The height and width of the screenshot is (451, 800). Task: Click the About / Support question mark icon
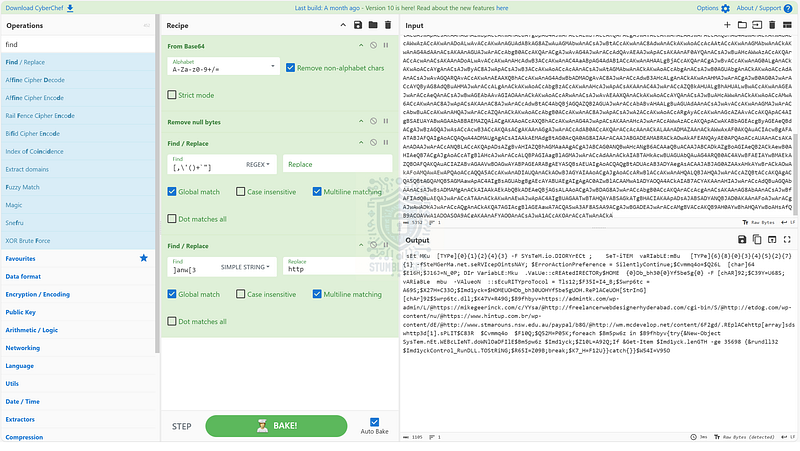pyautogui.click(x=788, y=8)
